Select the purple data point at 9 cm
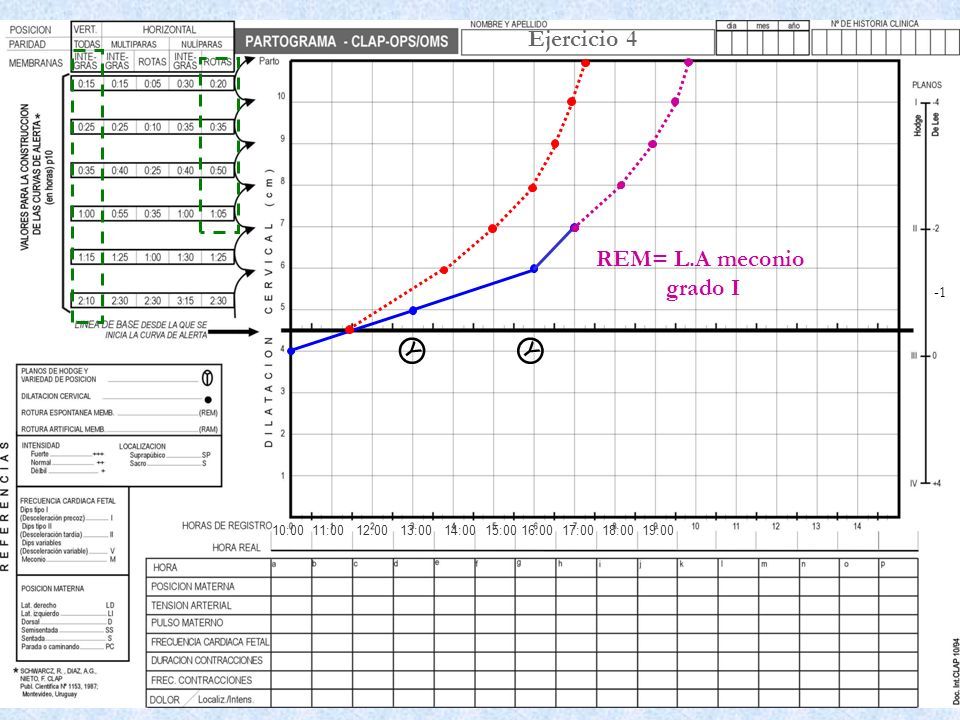Image resolution: width=960 pixels, height=720 pixels. 653,144
